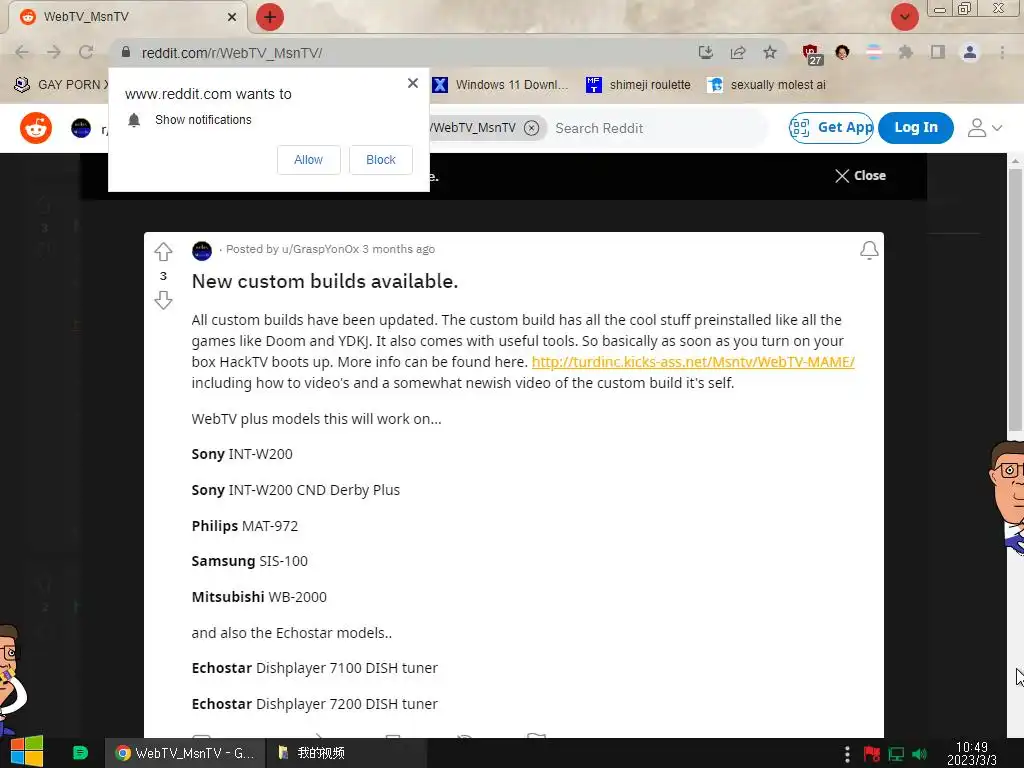This screenshot has width=1024, height=768.
Task: Allow reddit notifications in popup
Action: click(x=308, y=160)
